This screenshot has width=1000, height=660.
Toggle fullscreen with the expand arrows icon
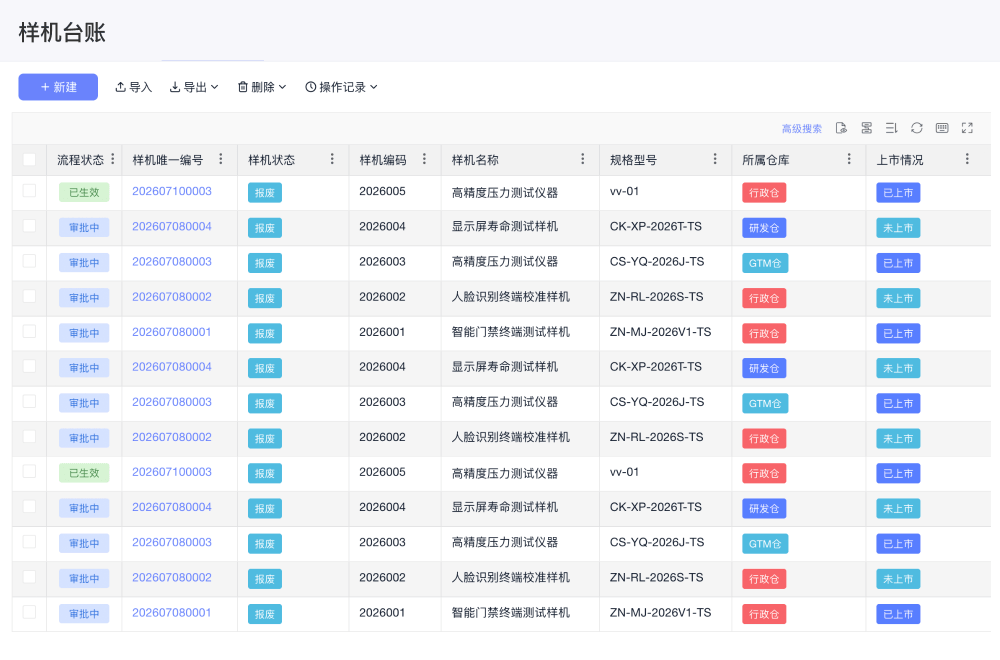coord(967,128)
